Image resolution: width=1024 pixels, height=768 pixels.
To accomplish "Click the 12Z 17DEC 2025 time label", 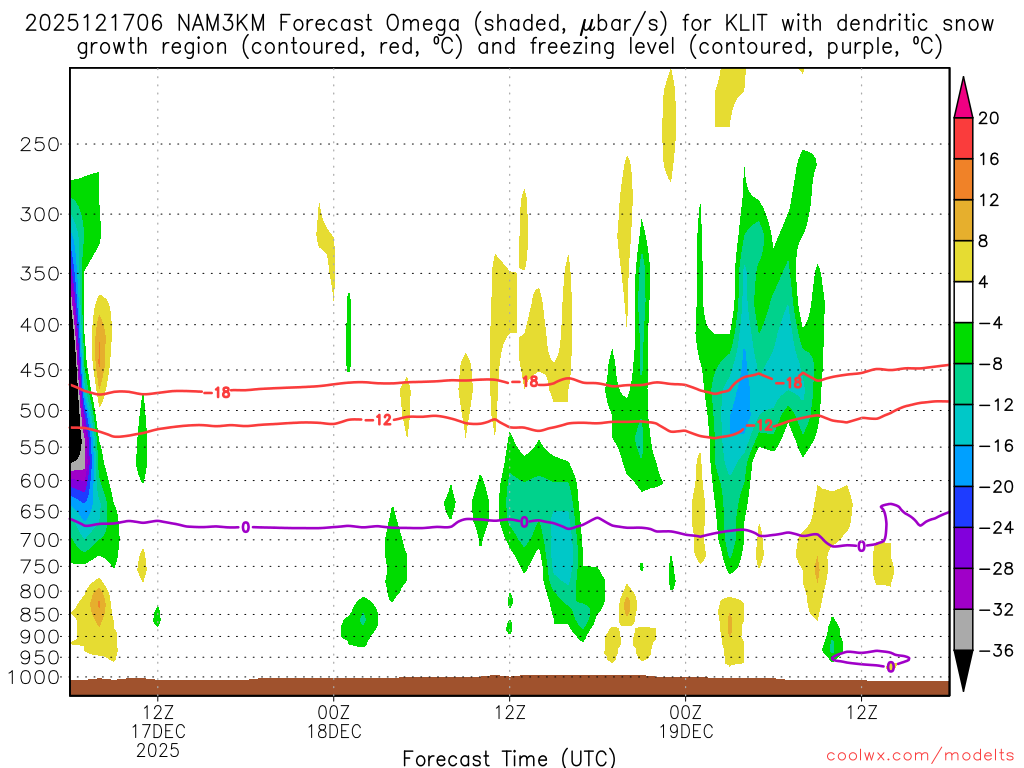I will 158,731.
